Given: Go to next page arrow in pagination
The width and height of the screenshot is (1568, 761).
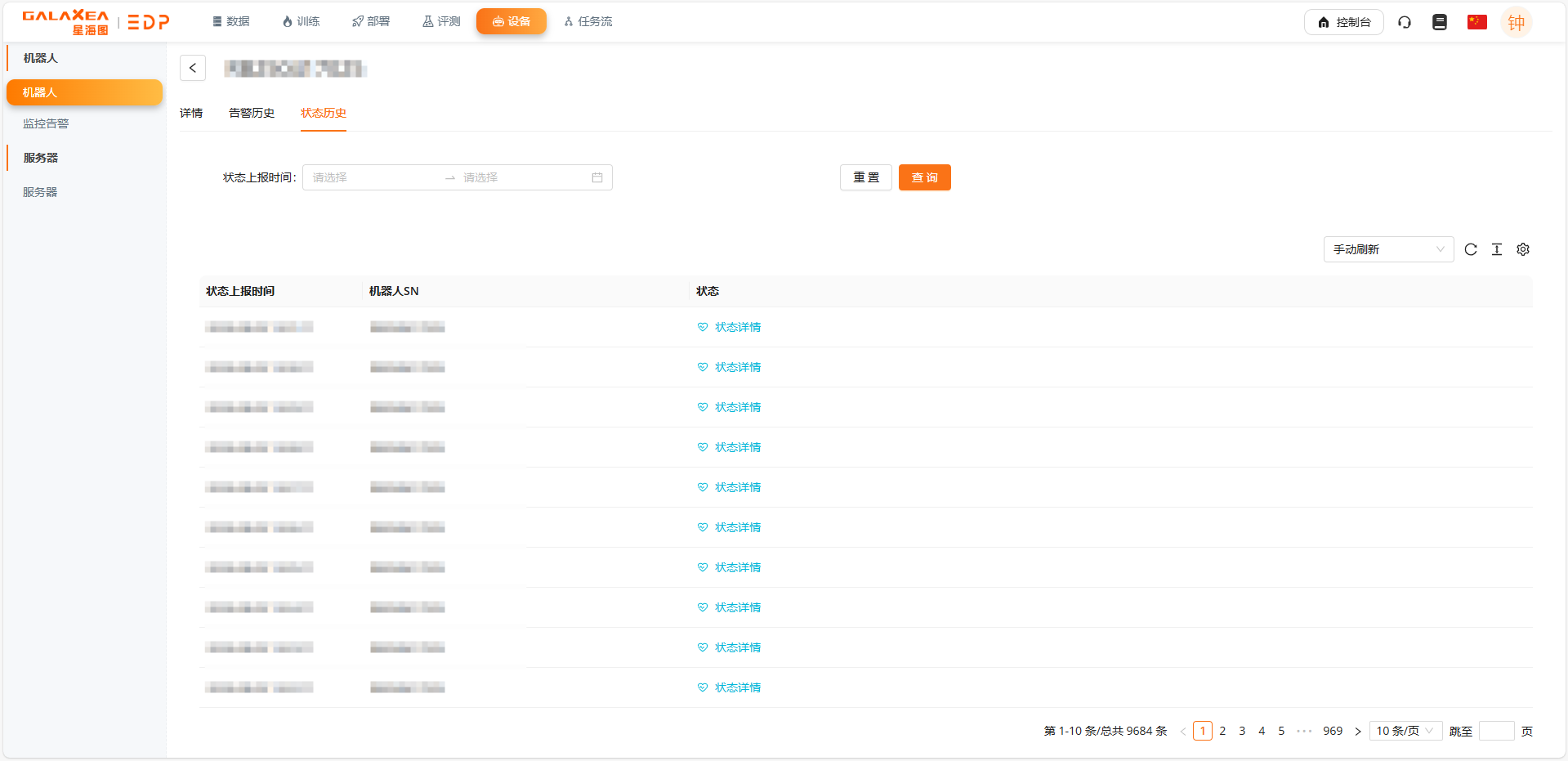Looking at the screenshot, I should 1358,731.
